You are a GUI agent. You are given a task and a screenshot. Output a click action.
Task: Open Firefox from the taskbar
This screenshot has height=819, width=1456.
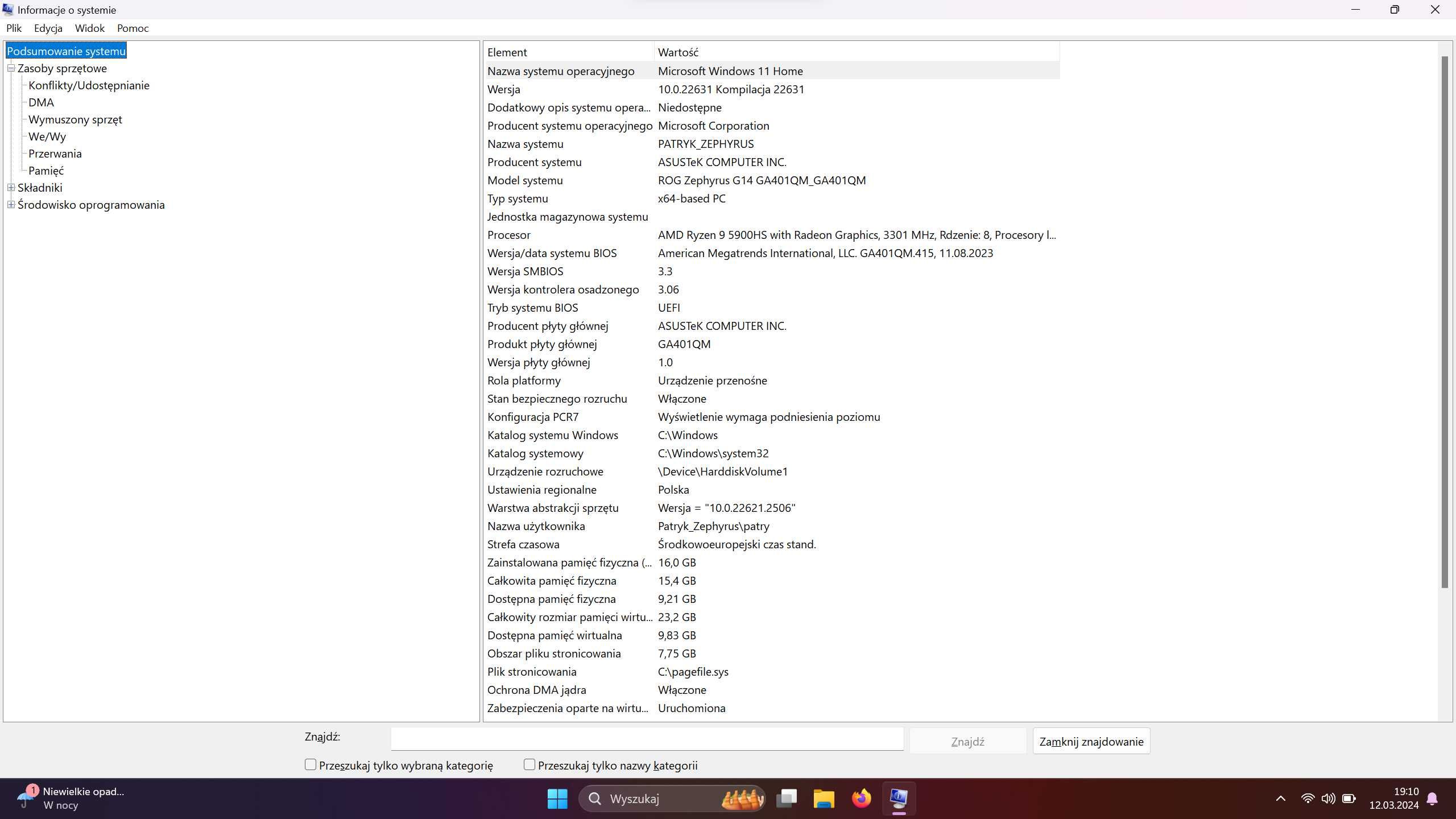pos(861,799)
